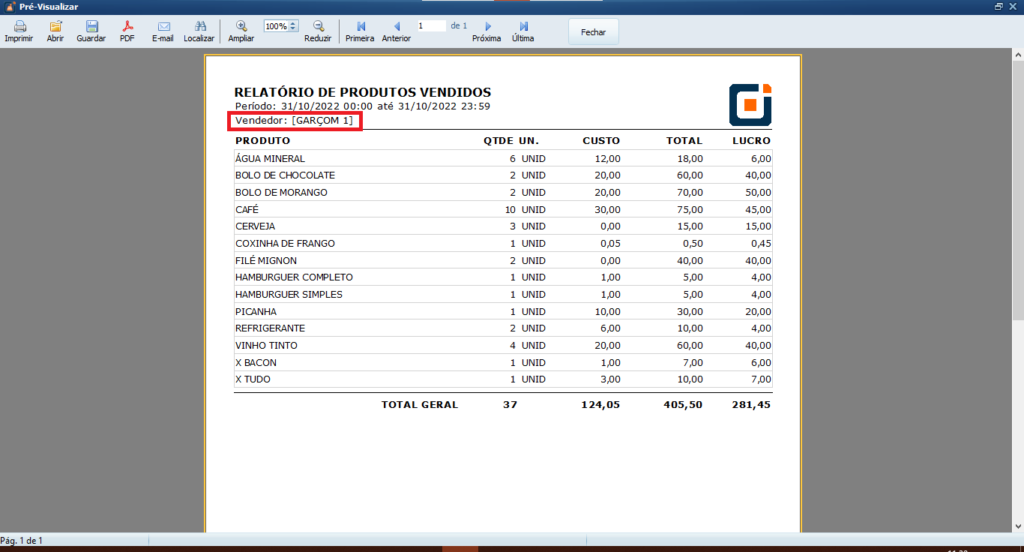Zoom in with Ampliar
Screen dimensions: 1024x552
(x=241, y=28)
